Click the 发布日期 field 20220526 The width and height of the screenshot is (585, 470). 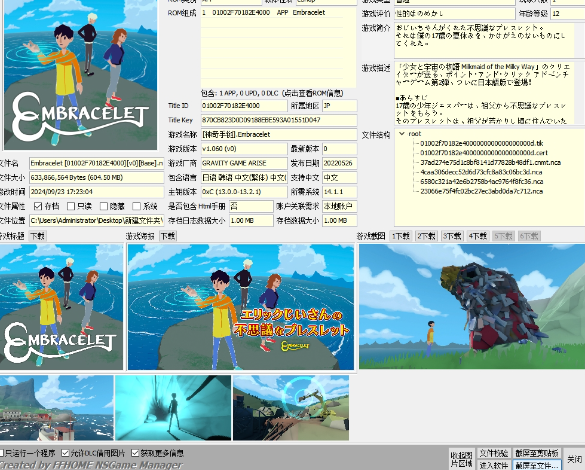(x=340, y=163)
